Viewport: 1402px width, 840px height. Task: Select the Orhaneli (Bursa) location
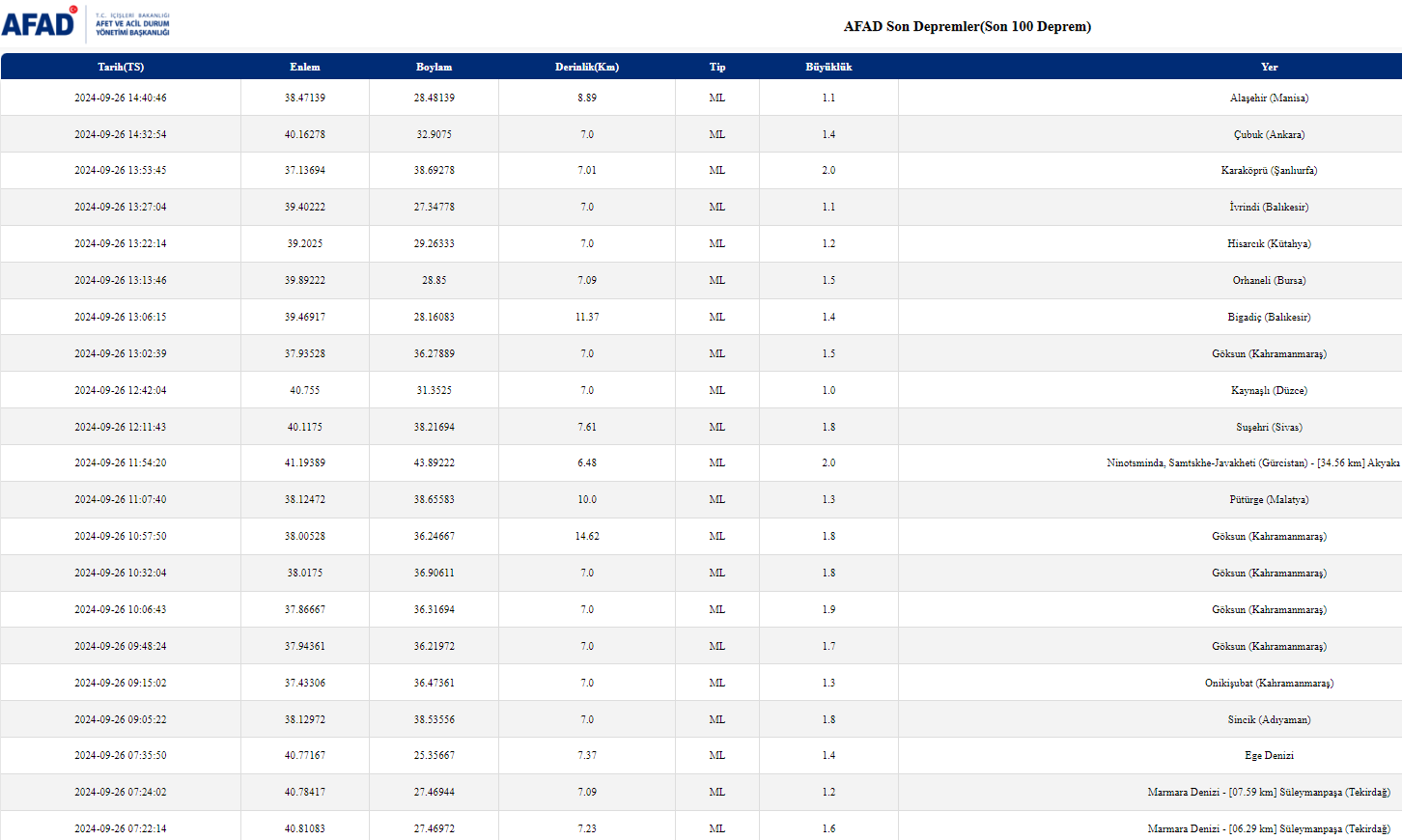coord(1270,280)
